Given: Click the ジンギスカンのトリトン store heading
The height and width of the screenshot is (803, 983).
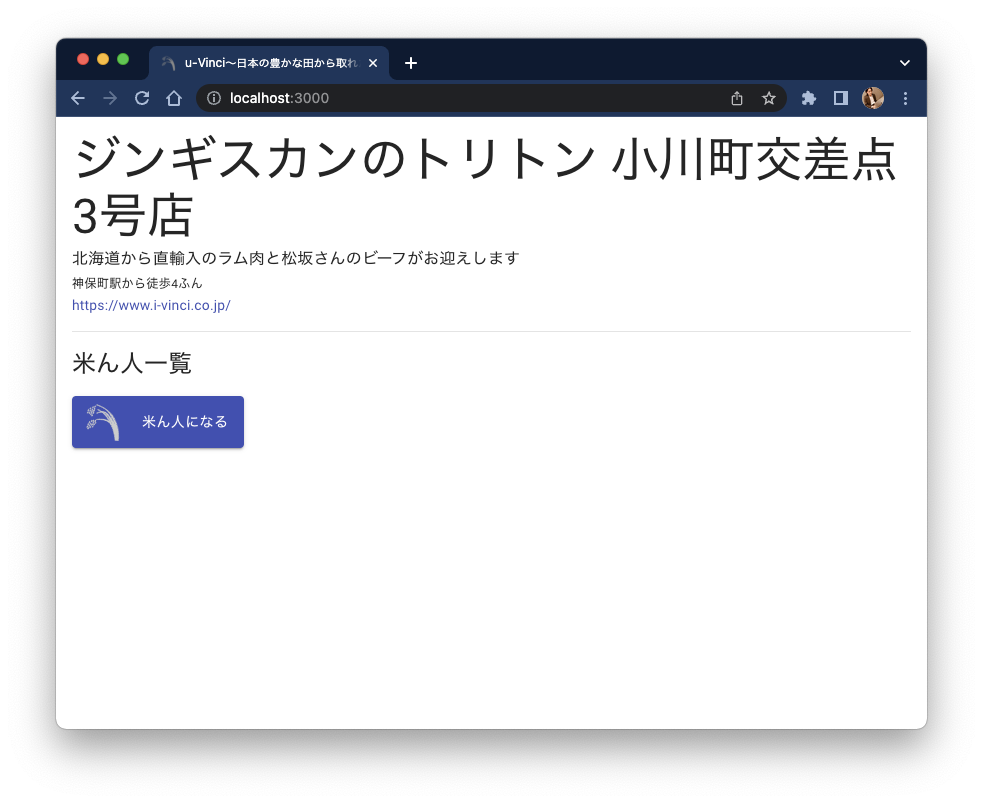Looking at the screenshot, I should pyautogui.click(x=485, y=187).
